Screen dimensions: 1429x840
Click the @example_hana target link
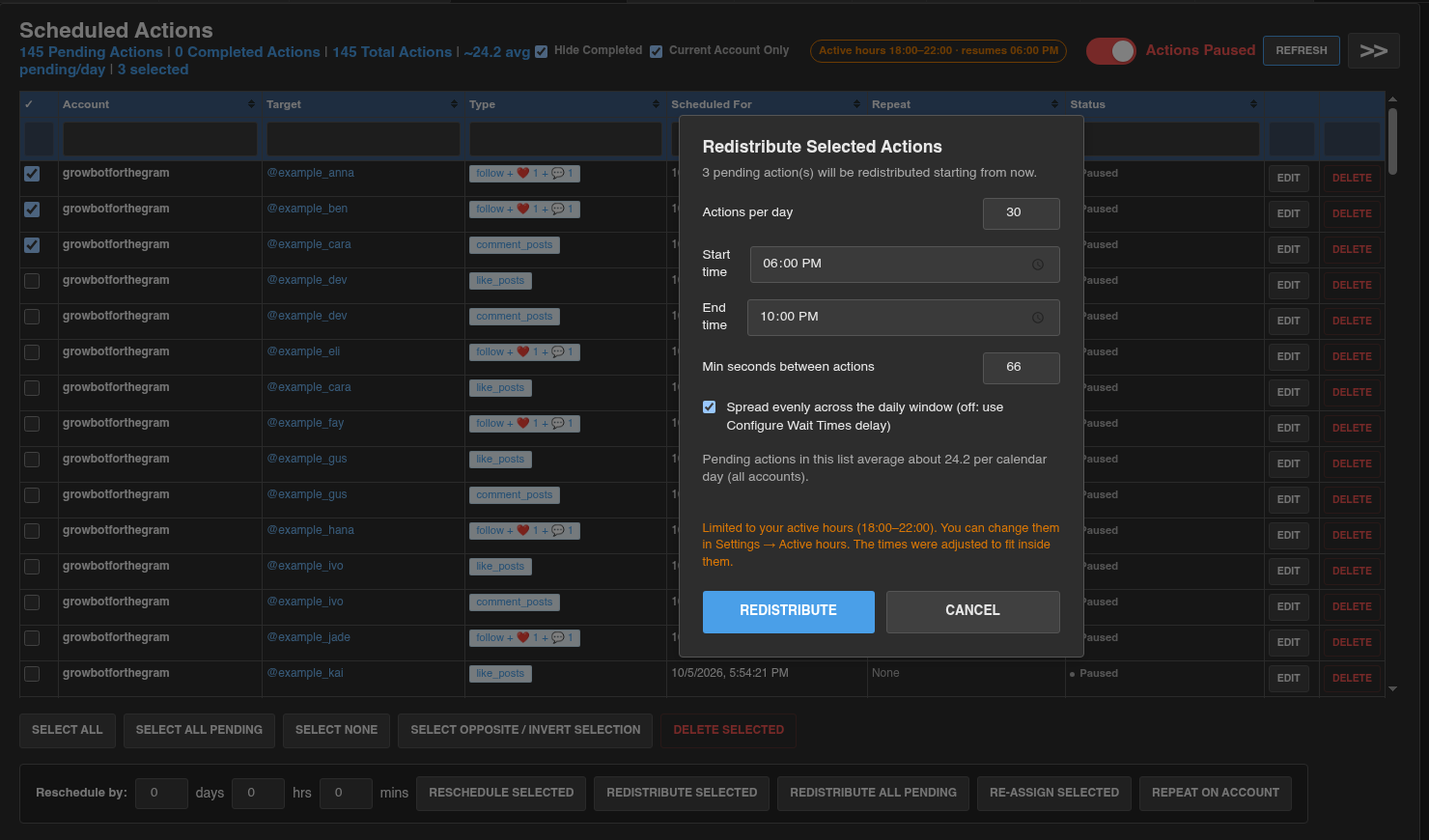click(x=310, y=531)
